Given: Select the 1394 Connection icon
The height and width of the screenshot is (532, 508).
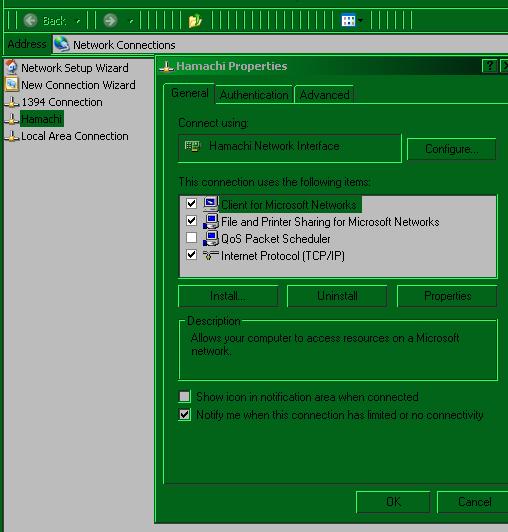Looking at the screenshot, I should [12, 102].
